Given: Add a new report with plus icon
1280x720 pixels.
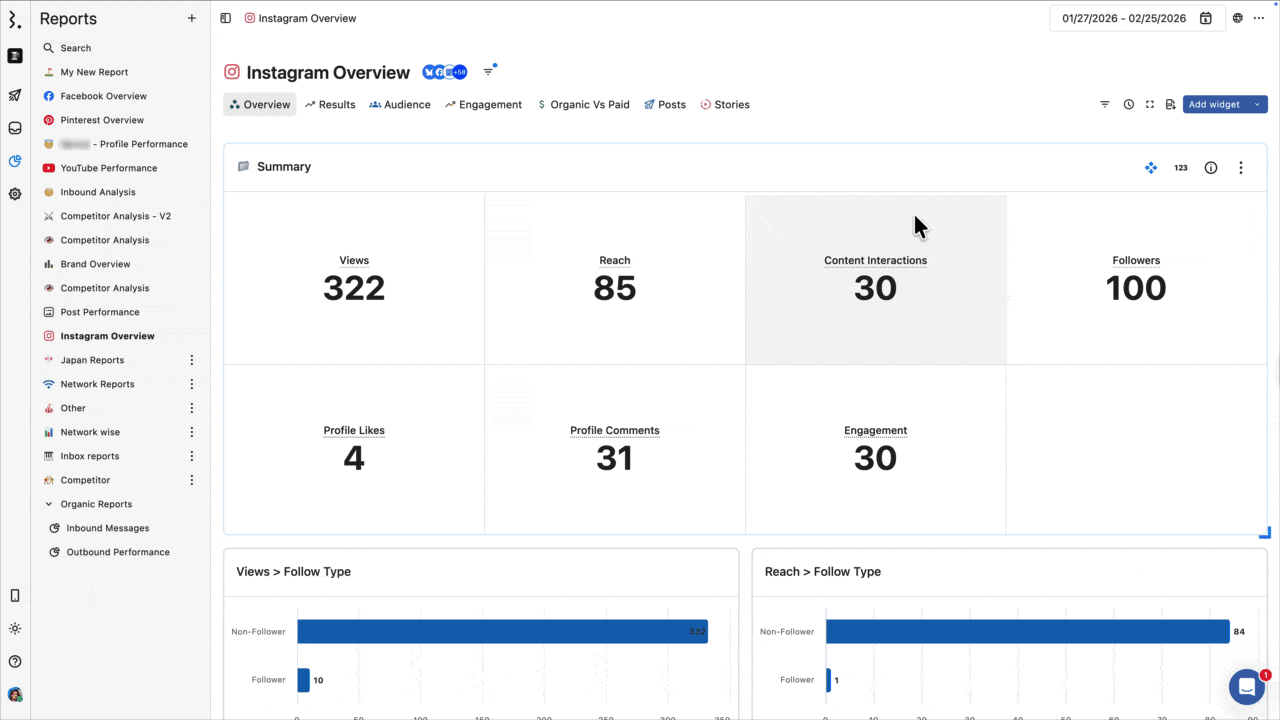Looking at the screenshot, I should [x=192, y=18].
